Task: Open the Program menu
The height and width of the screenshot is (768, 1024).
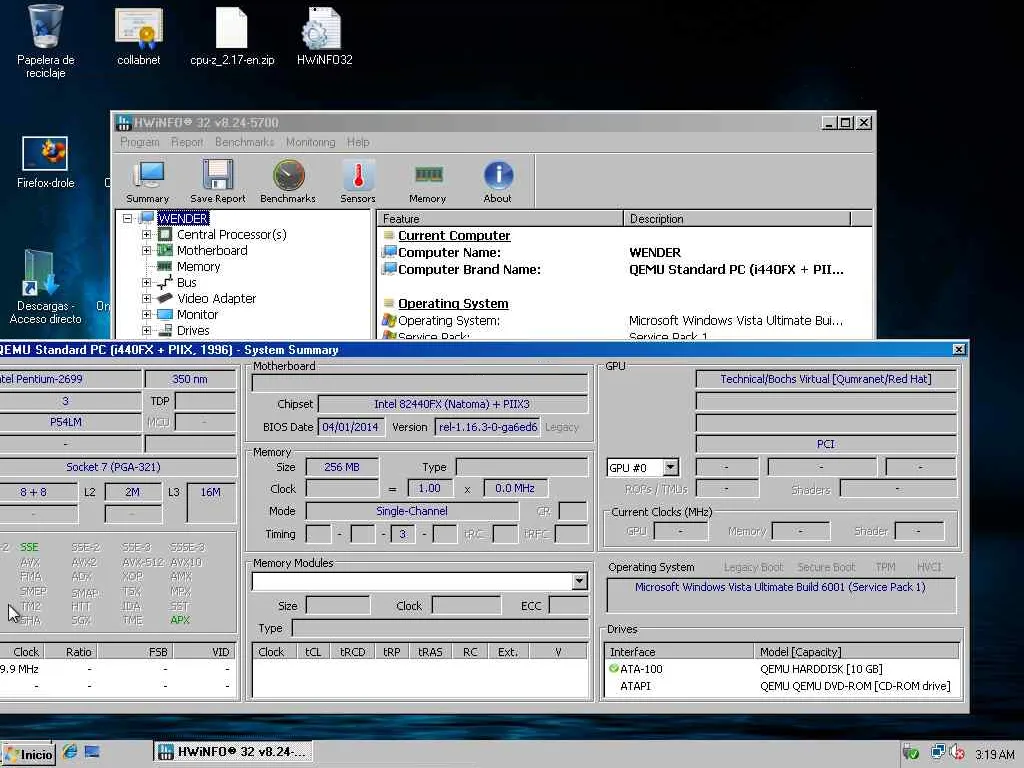Action: tap(139, 142)
